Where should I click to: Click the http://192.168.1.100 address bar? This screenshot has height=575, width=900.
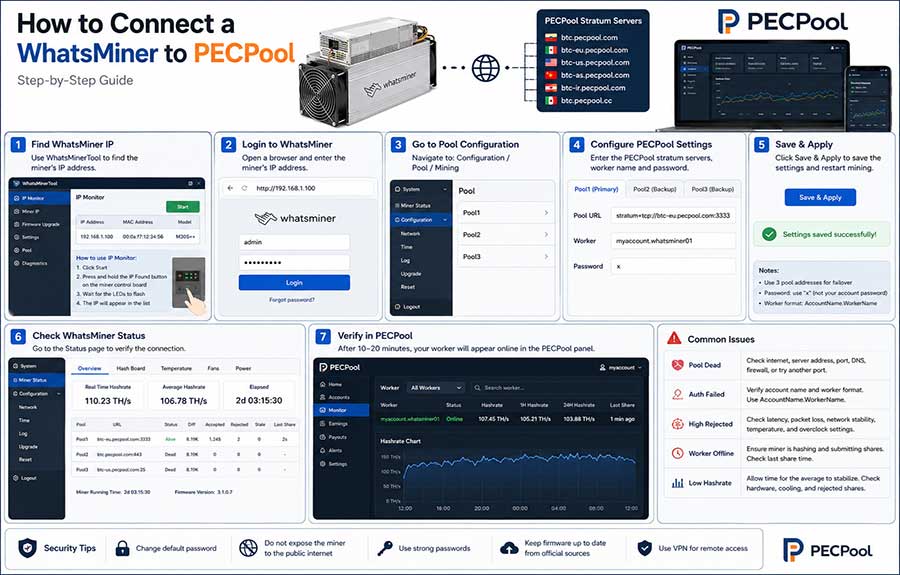coord(313,188)
